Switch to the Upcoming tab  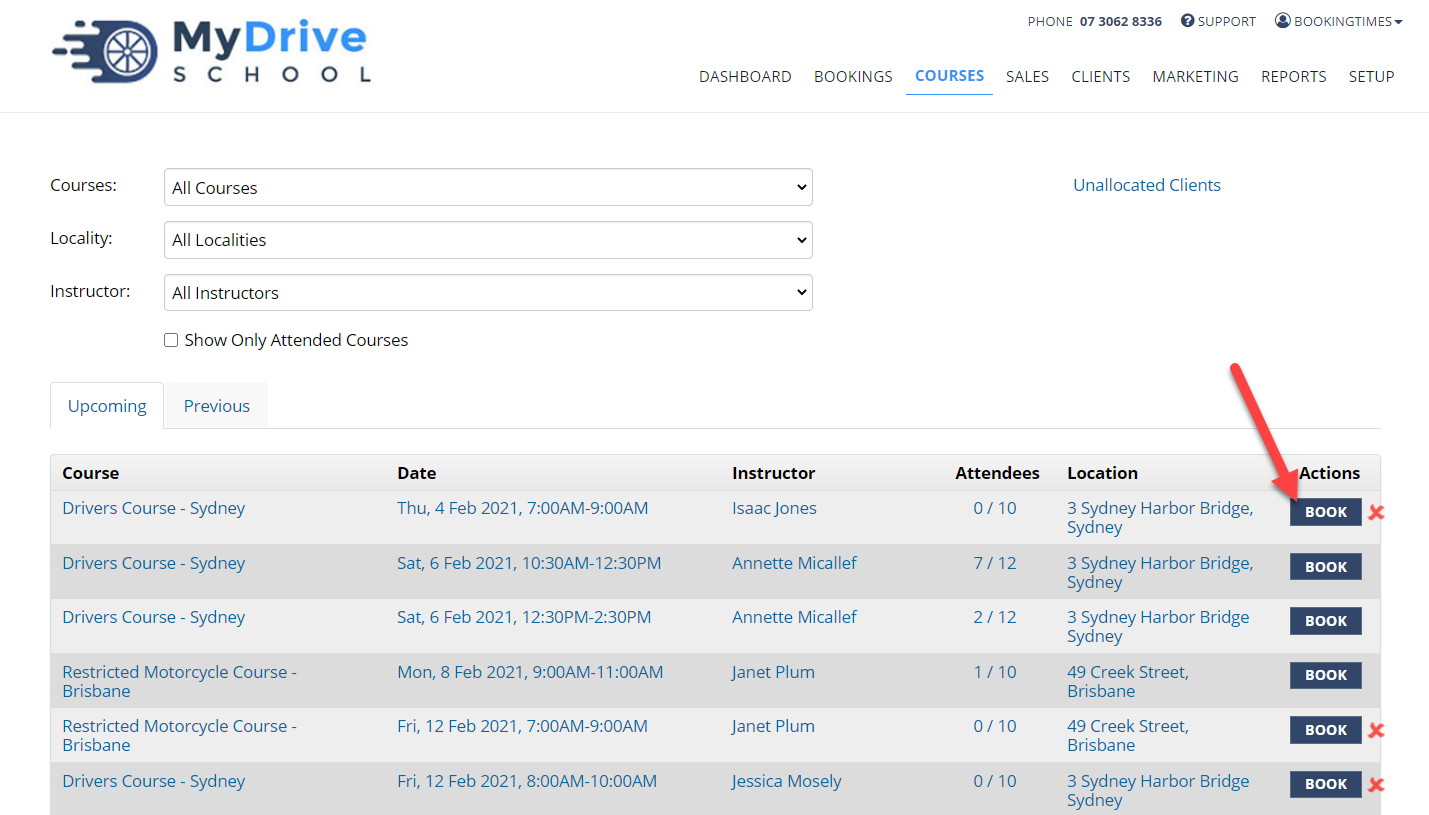pos(107,406)
